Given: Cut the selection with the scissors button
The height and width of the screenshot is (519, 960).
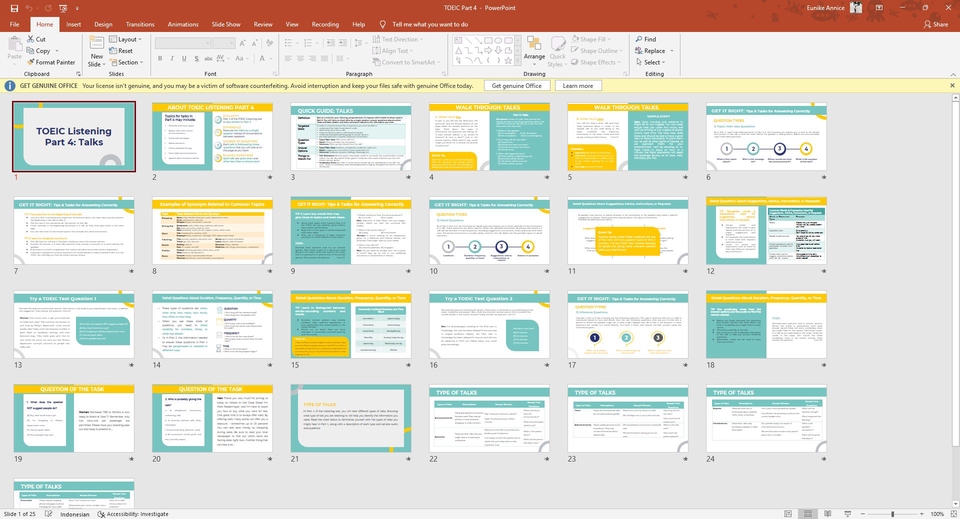Looking at the screenshot, I should pyautogui.click(x=36, y=39).
